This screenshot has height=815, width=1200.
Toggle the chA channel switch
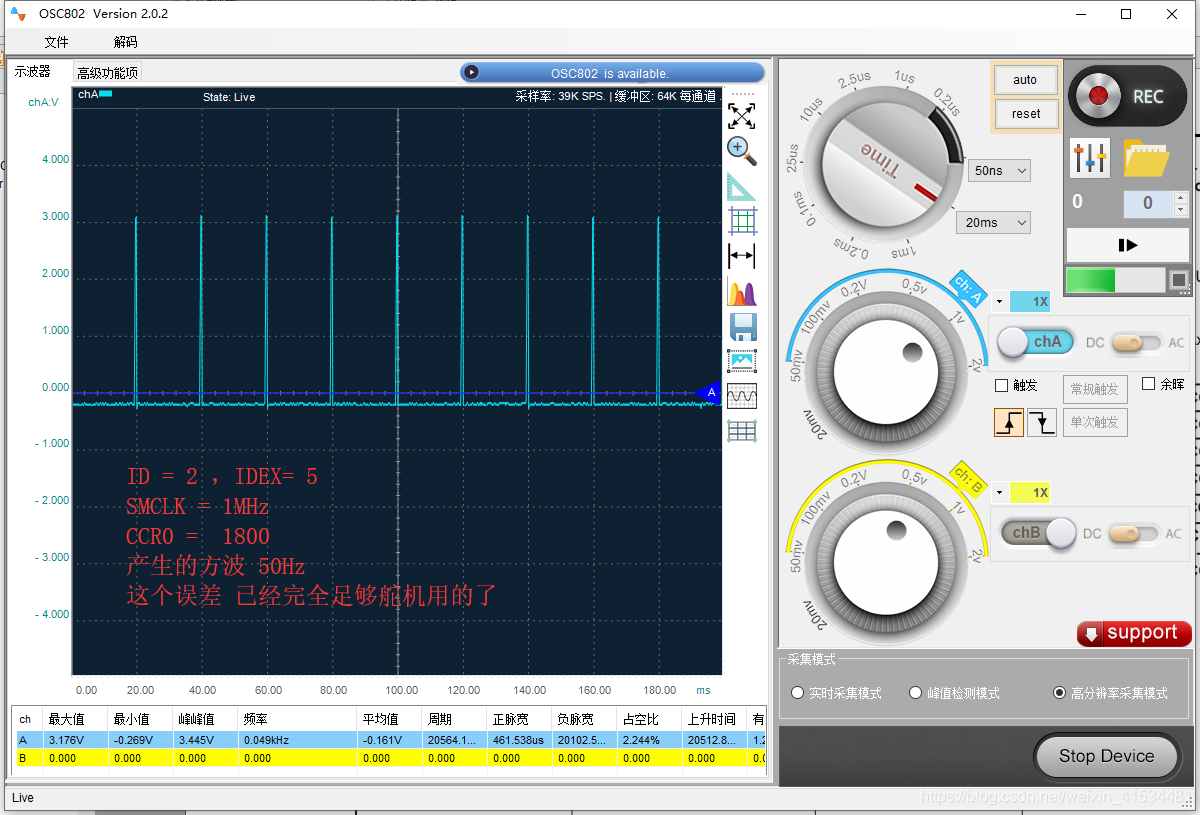point(1036,342)
